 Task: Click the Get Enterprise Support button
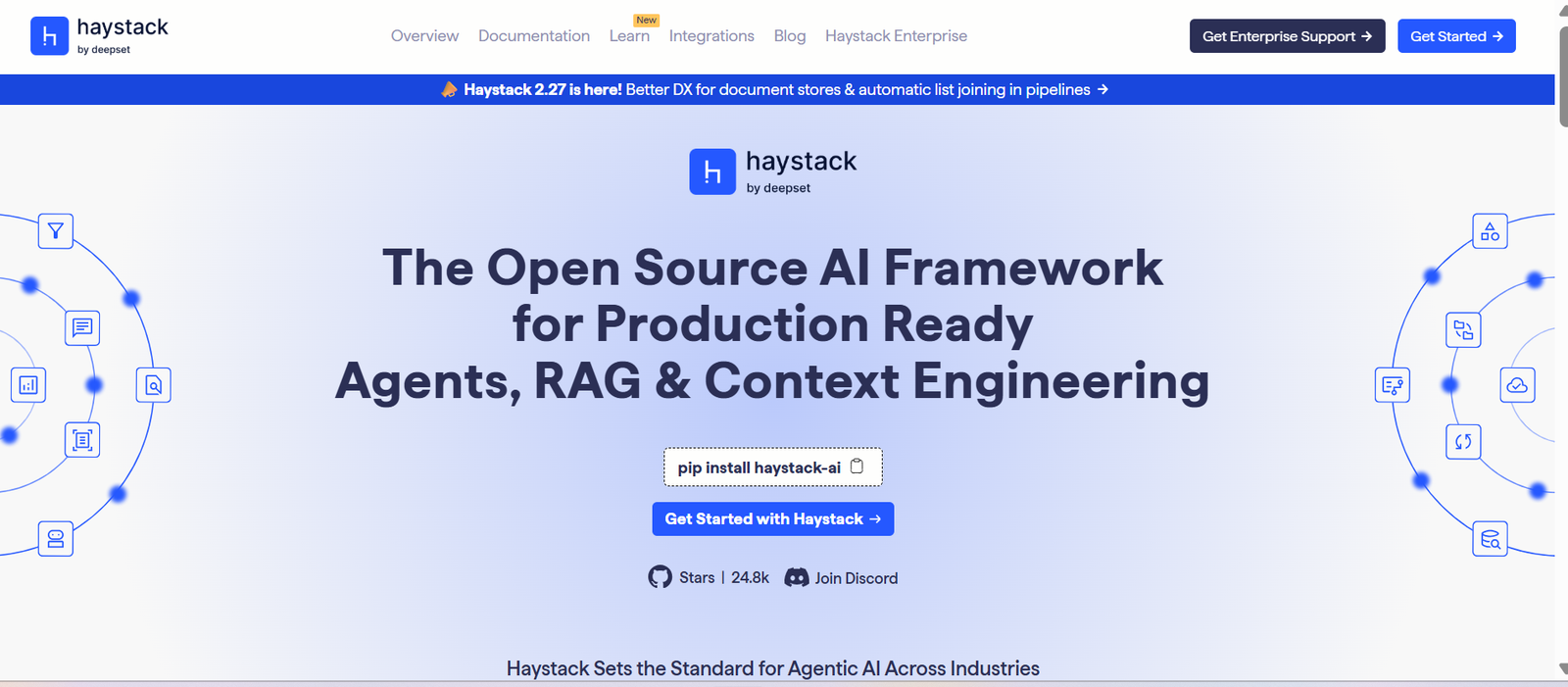[1287, 36]
